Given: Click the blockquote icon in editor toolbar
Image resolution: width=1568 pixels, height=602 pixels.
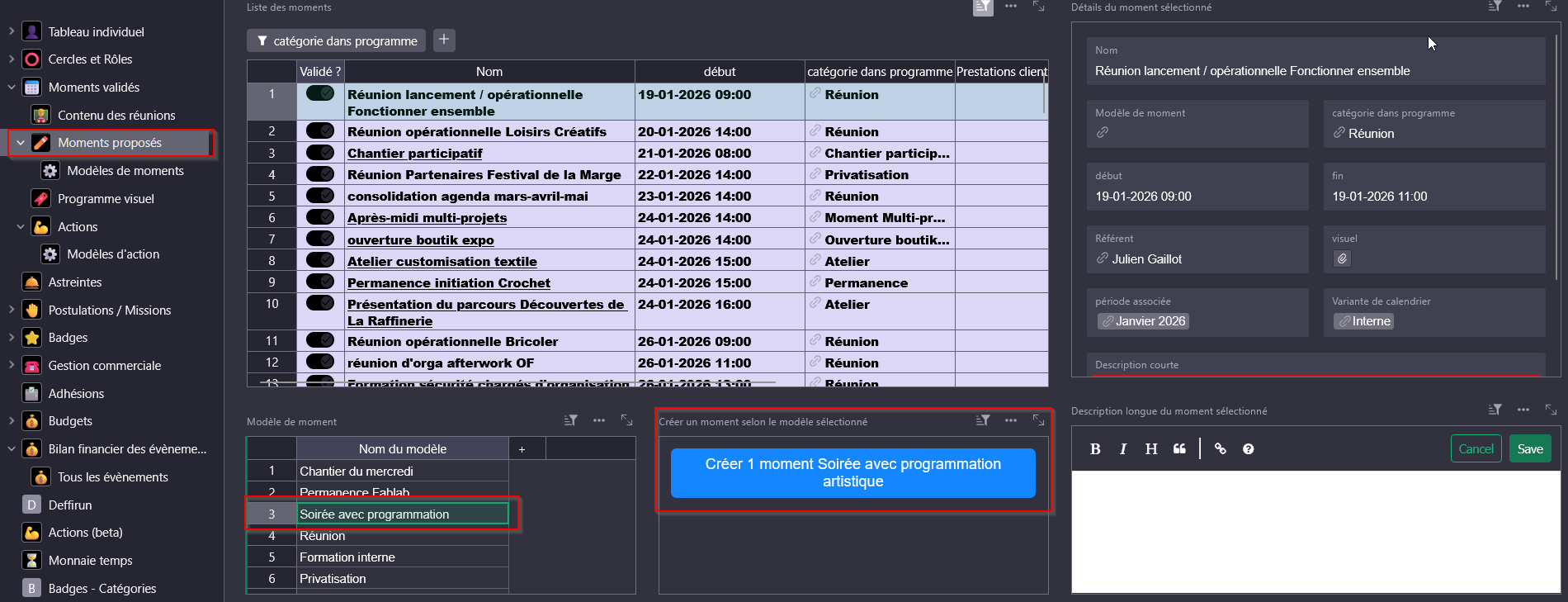Looking at the screenshot, I should point(1179,449).
